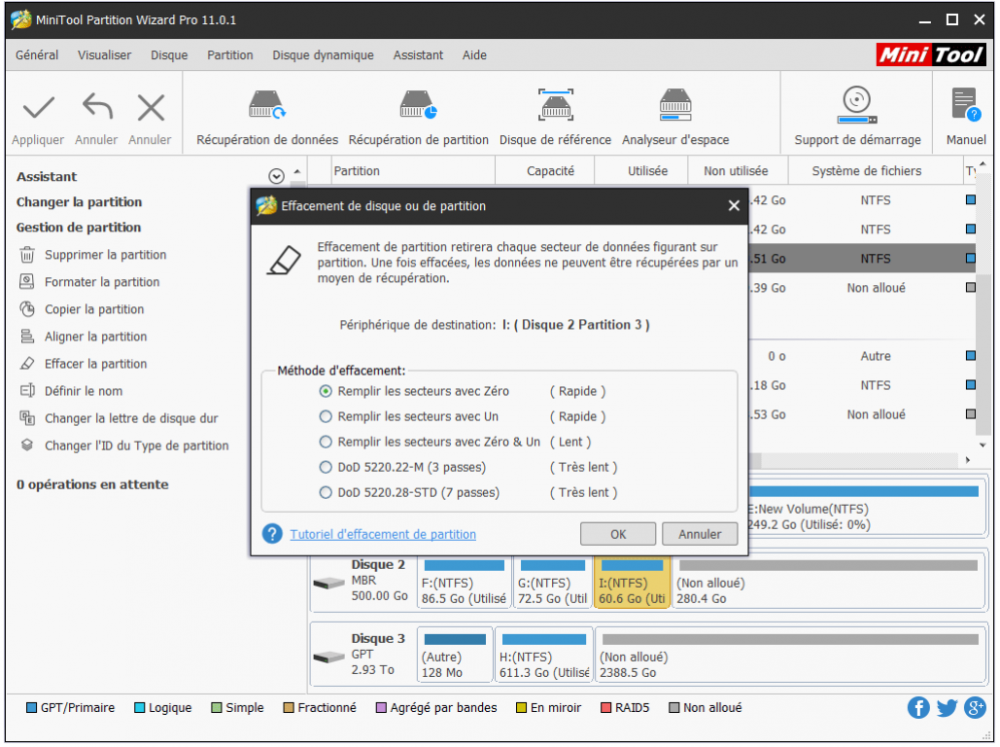
Task: Choose DoD 5220.22-M (3 passes) method
Action: tap(325, 467)
